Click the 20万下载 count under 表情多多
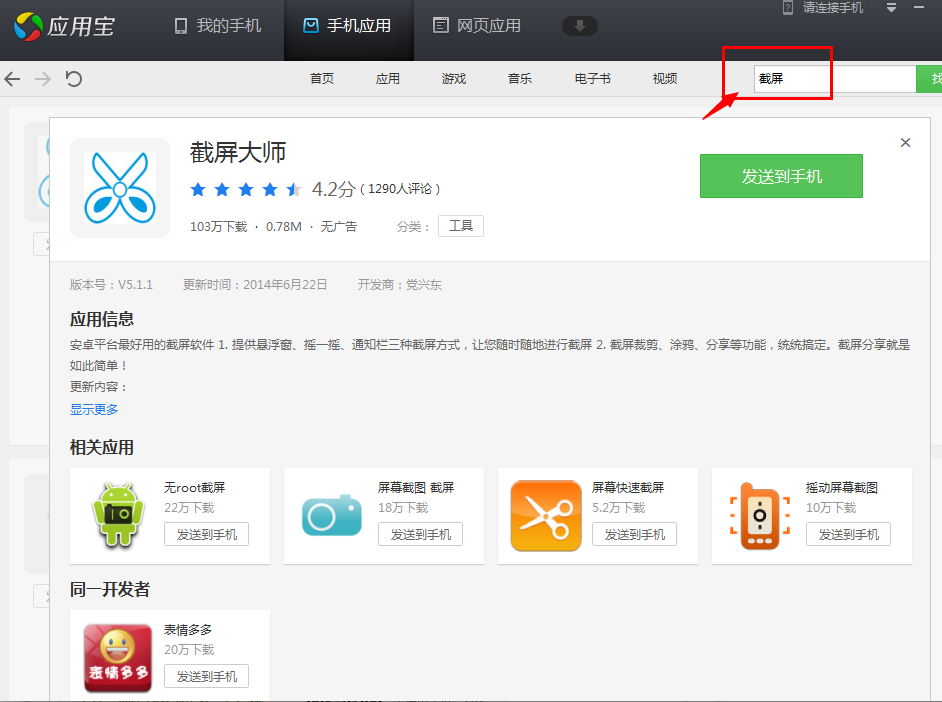 [x=189, y=650]
